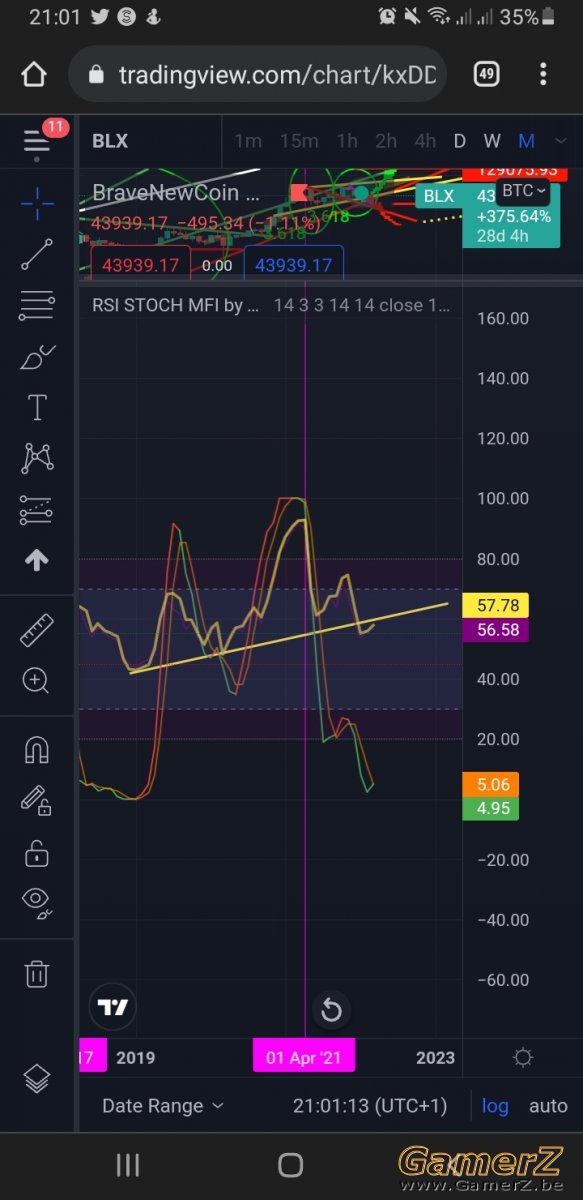Hide all drawings with eye icon
The image size is (583, 1200).
pos(37,902)
